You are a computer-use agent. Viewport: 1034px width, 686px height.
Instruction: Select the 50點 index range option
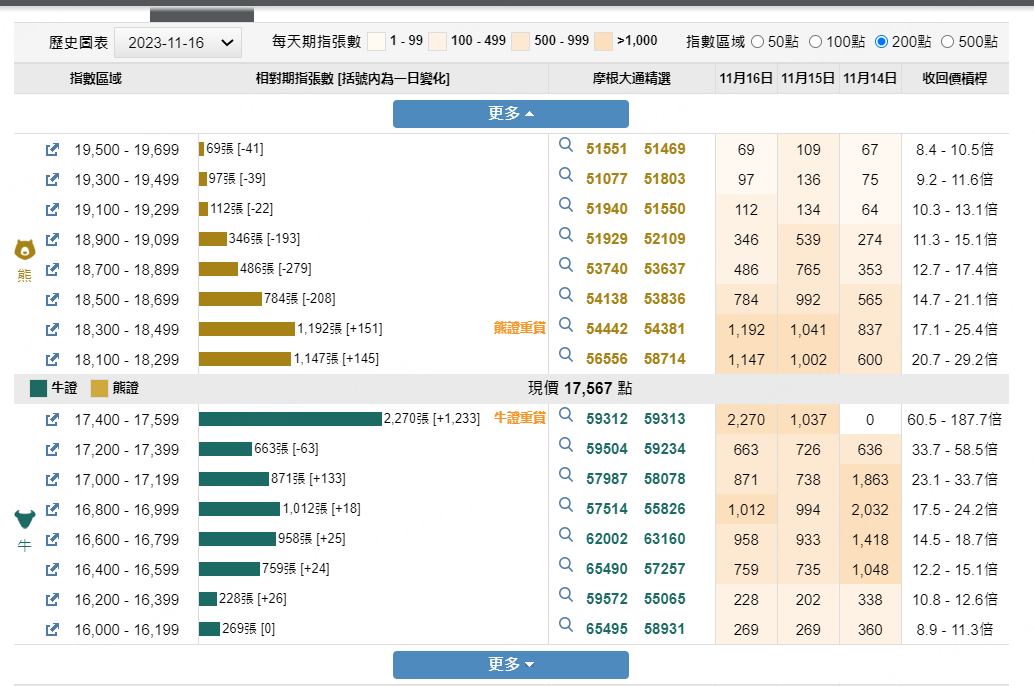tap(758, 42)
